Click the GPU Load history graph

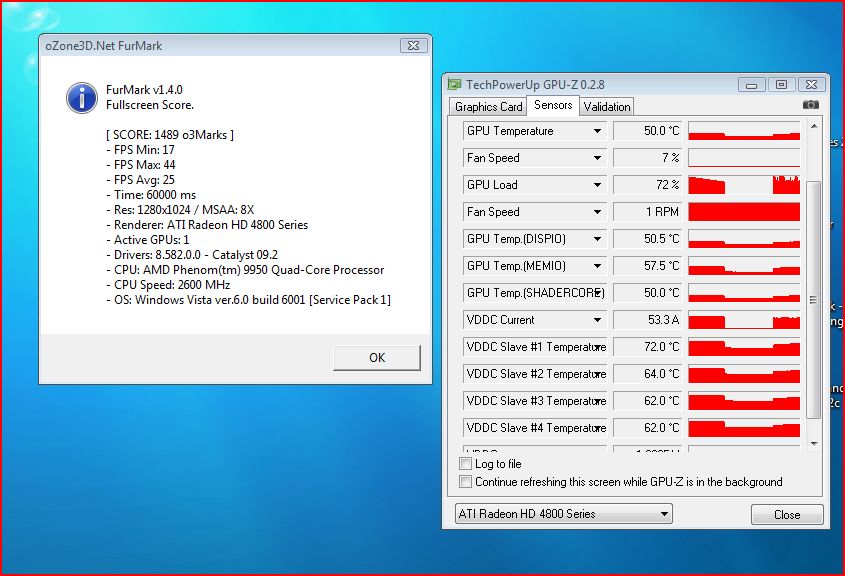click(x=744, y=185)
